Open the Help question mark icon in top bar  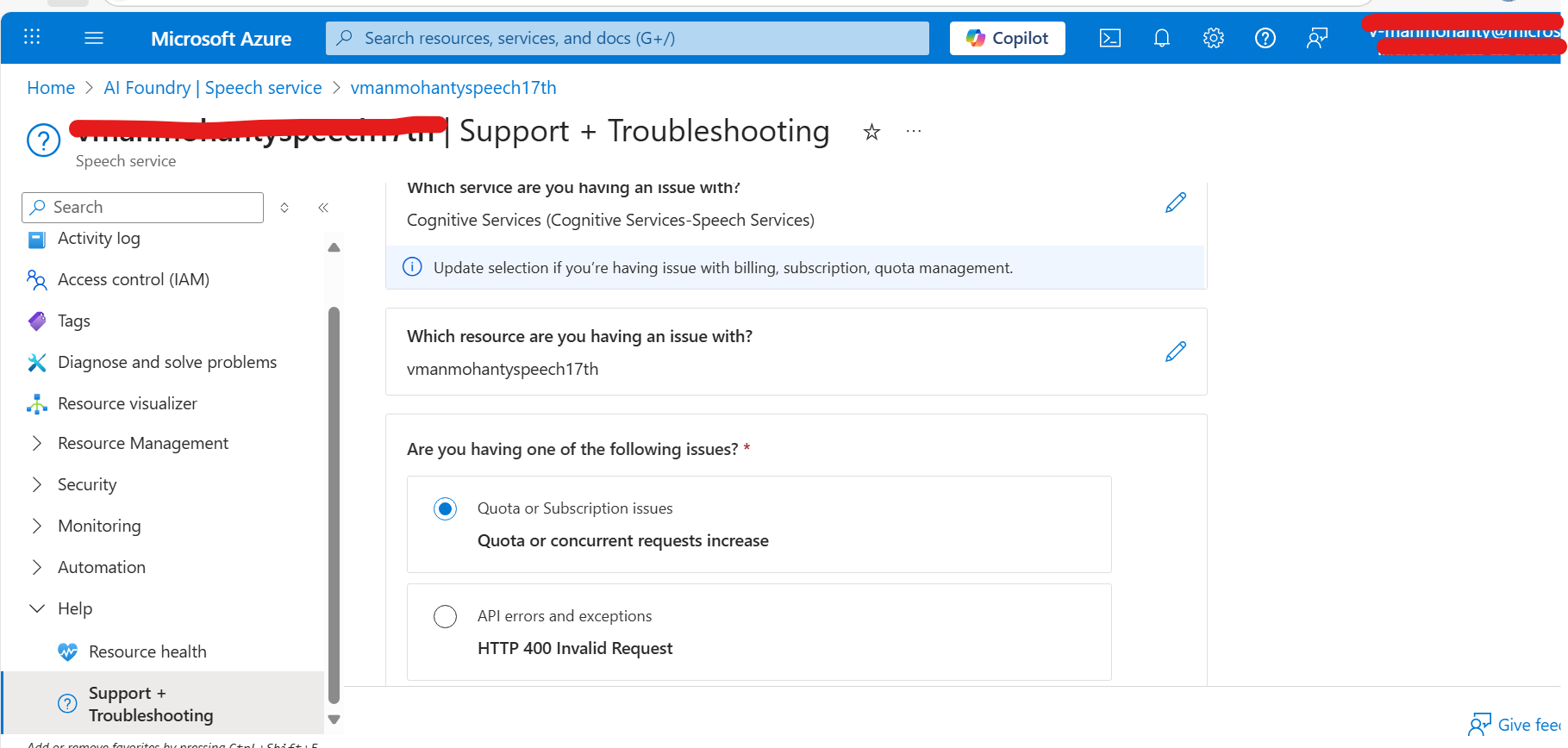click(x=1265, y=38)
